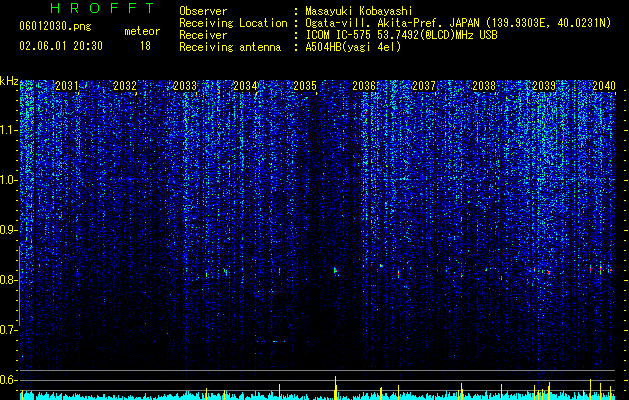Select the 2035 time marker
This screenshot has width=629, height=400.
coord(305,85)
